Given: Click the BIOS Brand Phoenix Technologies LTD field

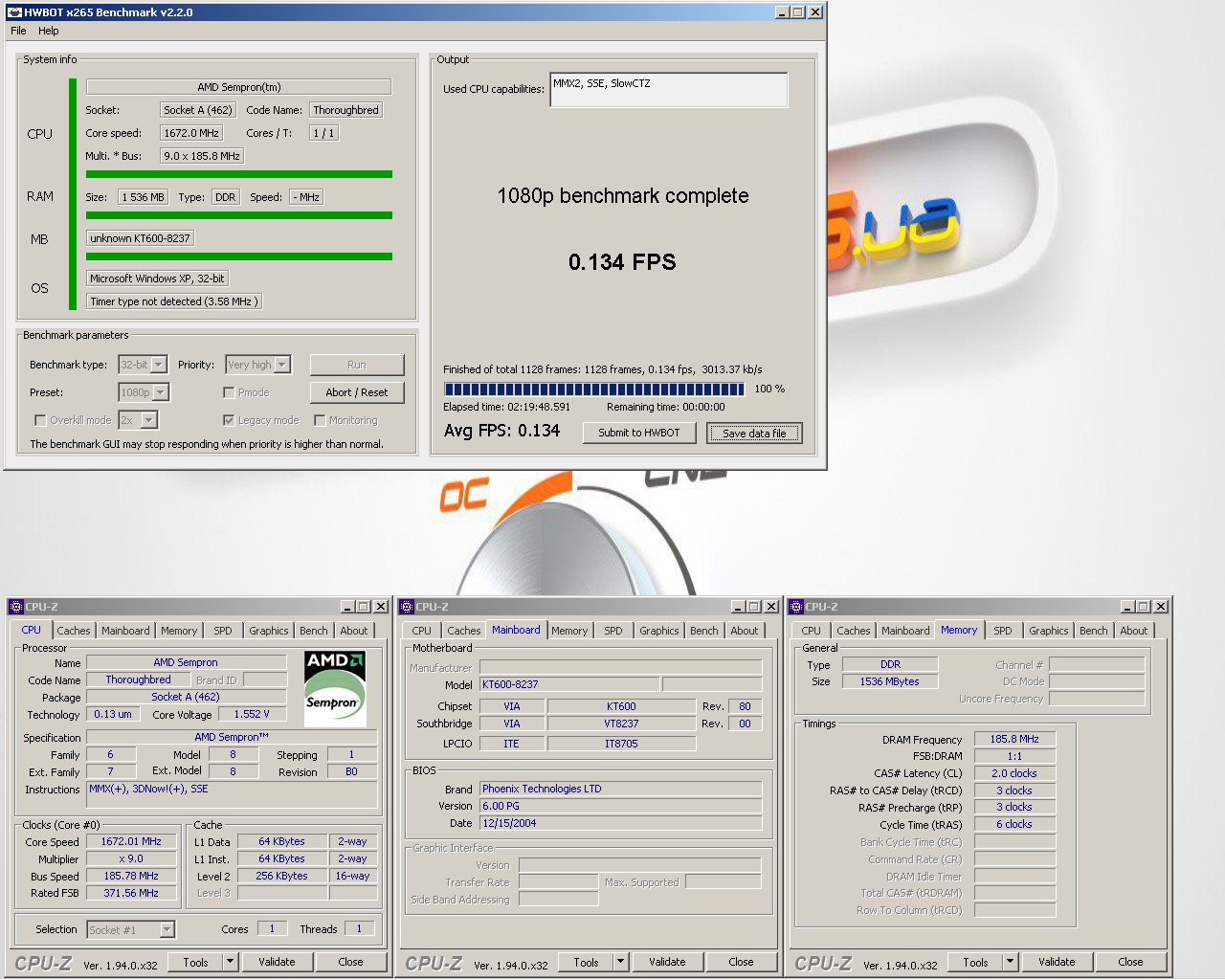Looking at the screenshot, I should tap(620, 789).
